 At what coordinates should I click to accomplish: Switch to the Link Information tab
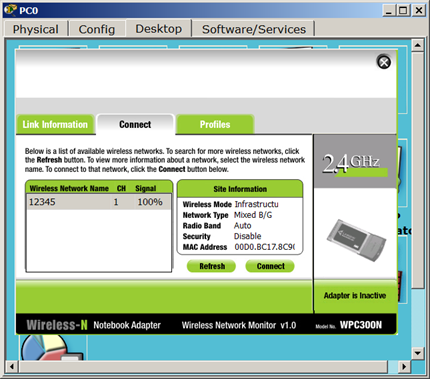pyautogui.click(x=55, y=124)
